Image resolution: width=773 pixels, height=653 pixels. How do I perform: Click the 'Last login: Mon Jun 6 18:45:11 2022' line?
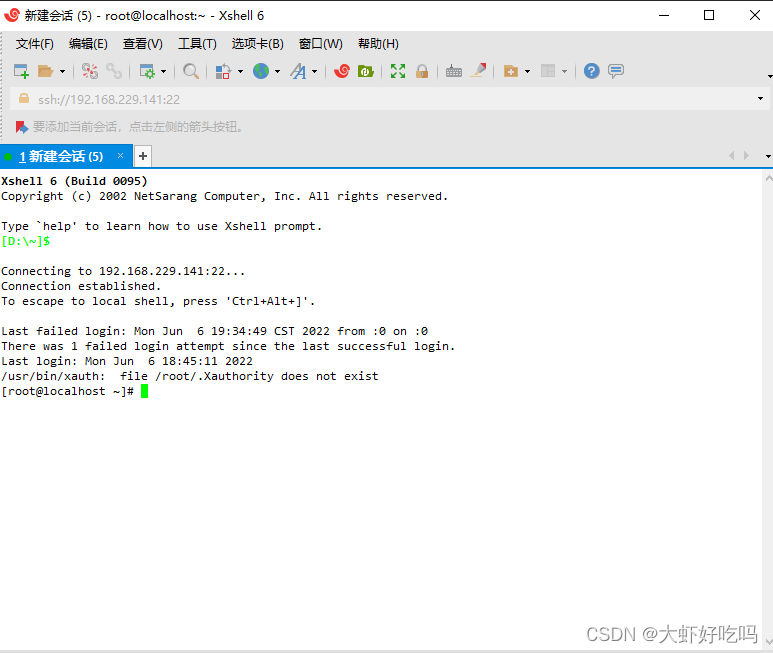(x=127, y=361)
